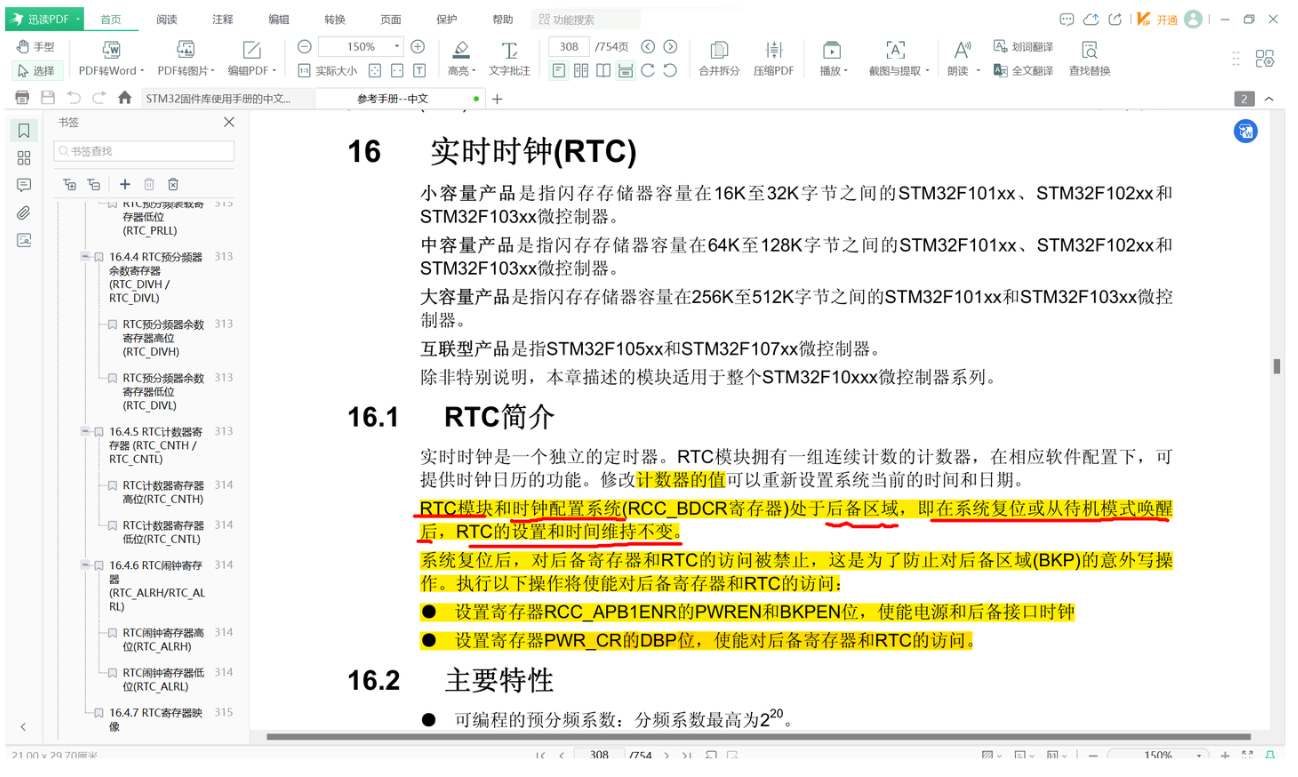This screenshot has height=777, width=1298.
Task: Open the PDF转Word converter
Action: [111, 58]
